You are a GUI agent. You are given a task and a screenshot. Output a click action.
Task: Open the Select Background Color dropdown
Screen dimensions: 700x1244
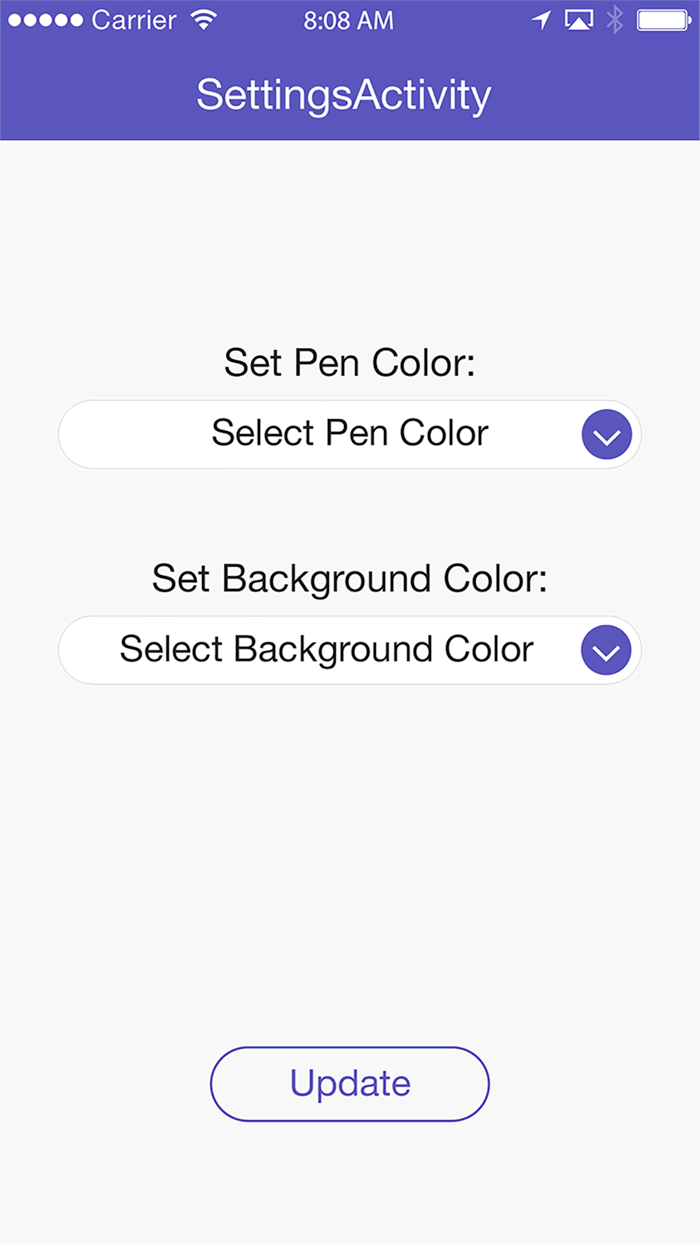click(349, 650)
